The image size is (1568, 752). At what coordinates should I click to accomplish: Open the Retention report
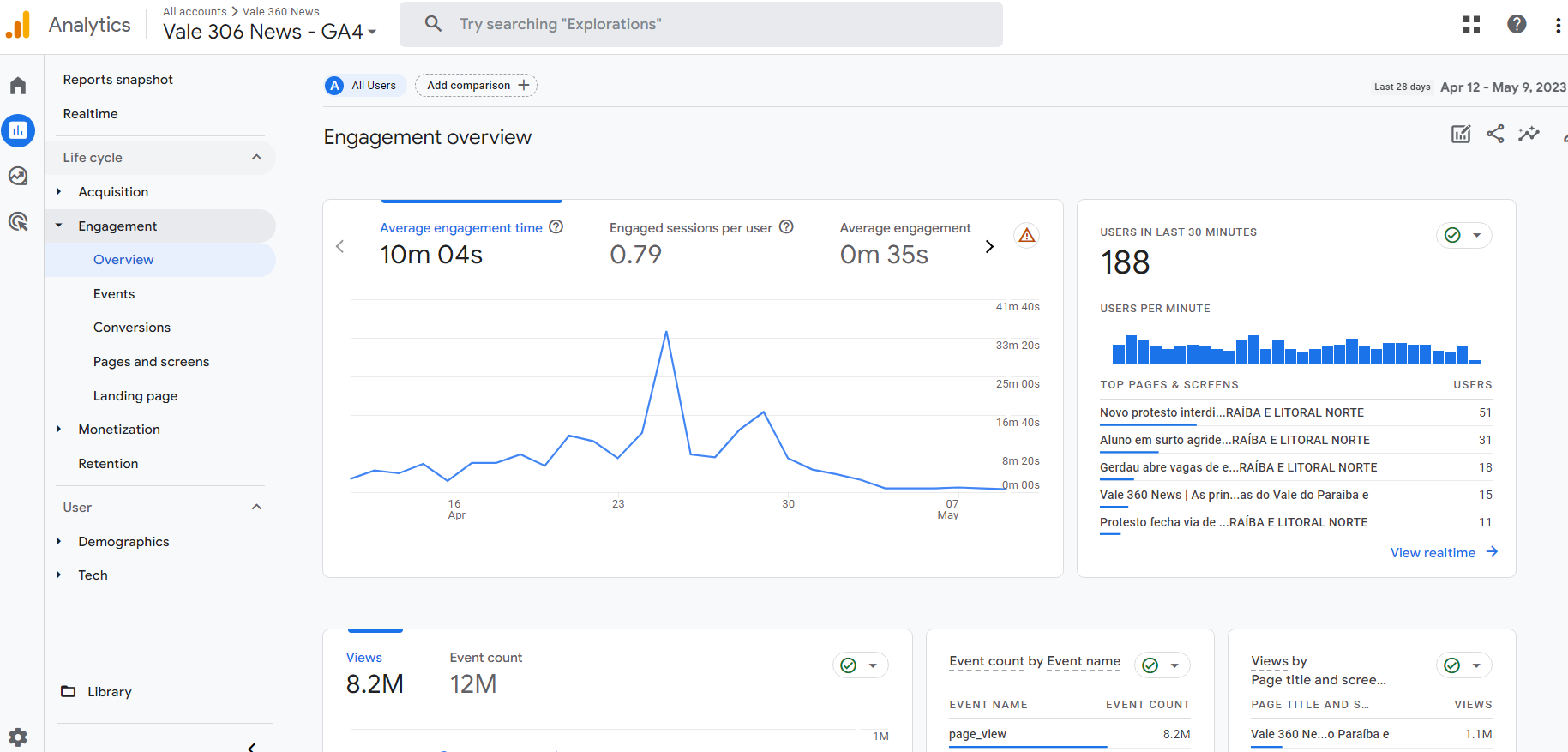tap(108, 464)
